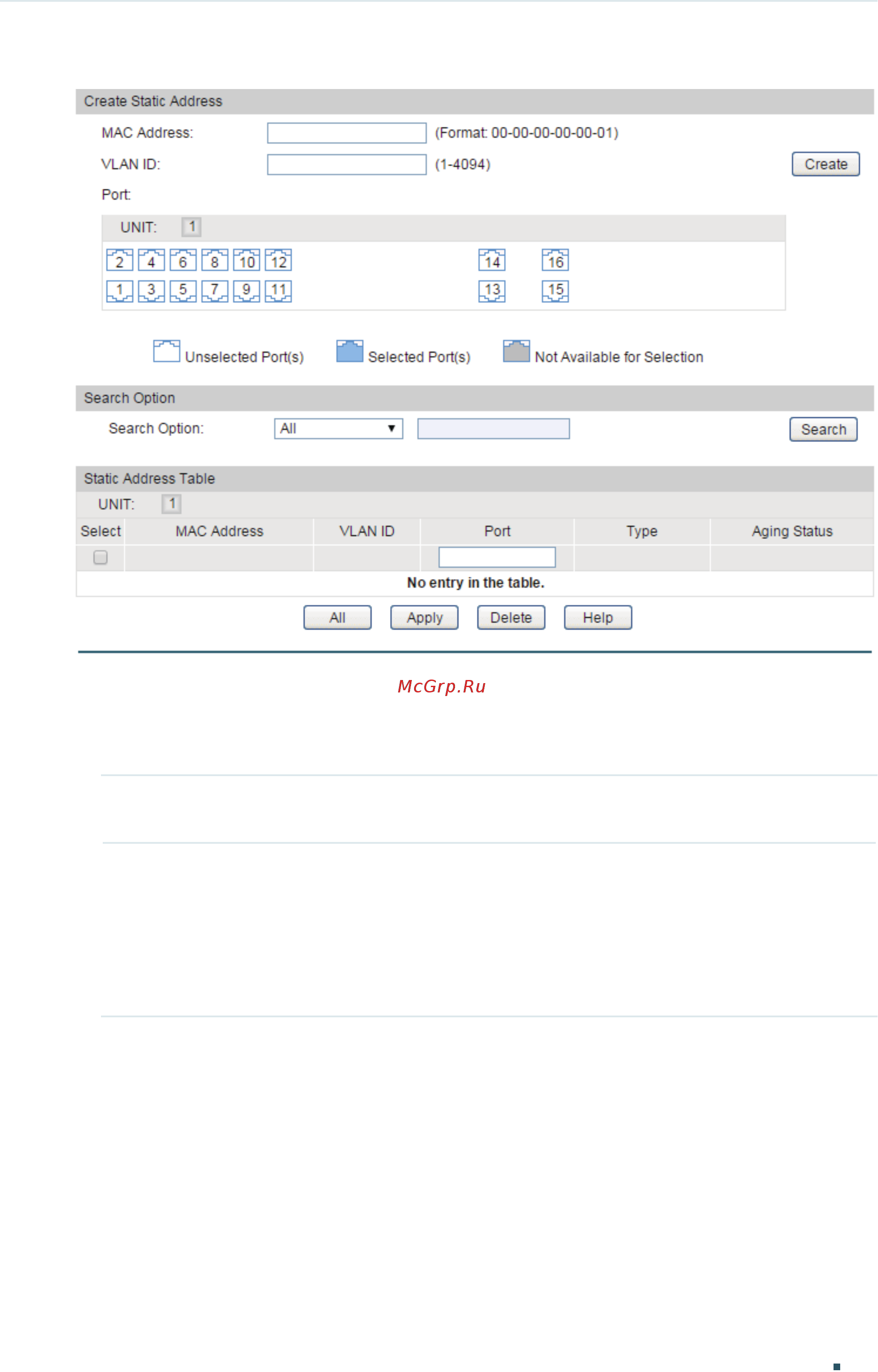Image resolution: width=878 pixels, height=1372 pixels.
Task: Click the Search Option section title
Action: pos(129,398)
